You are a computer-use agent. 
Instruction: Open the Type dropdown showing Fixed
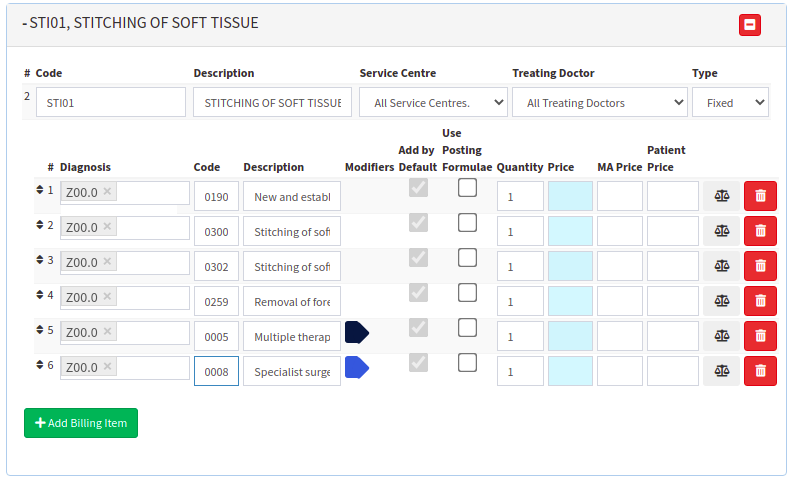click(x=730, y=102)
